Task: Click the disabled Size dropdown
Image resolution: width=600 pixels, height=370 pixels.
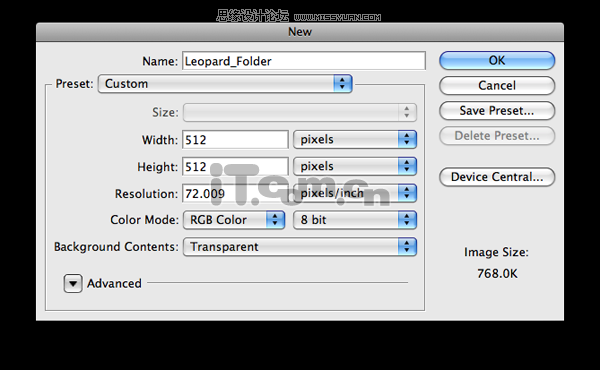Action: 300,112
